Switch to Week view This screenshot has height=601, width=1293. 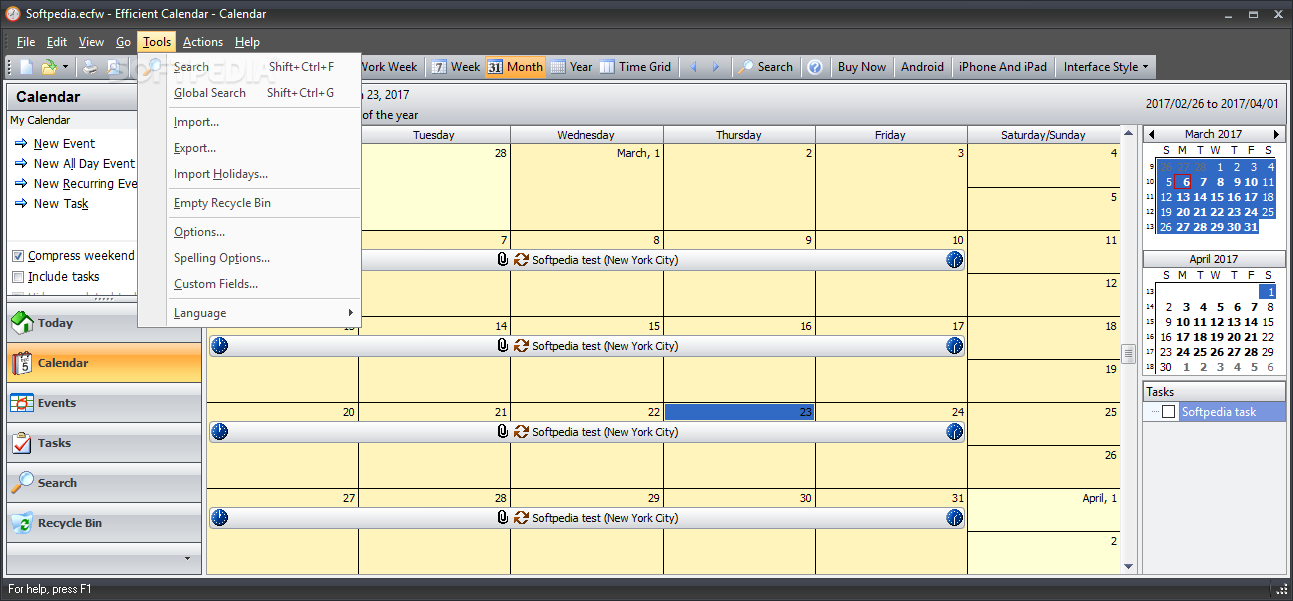point(456,67)
